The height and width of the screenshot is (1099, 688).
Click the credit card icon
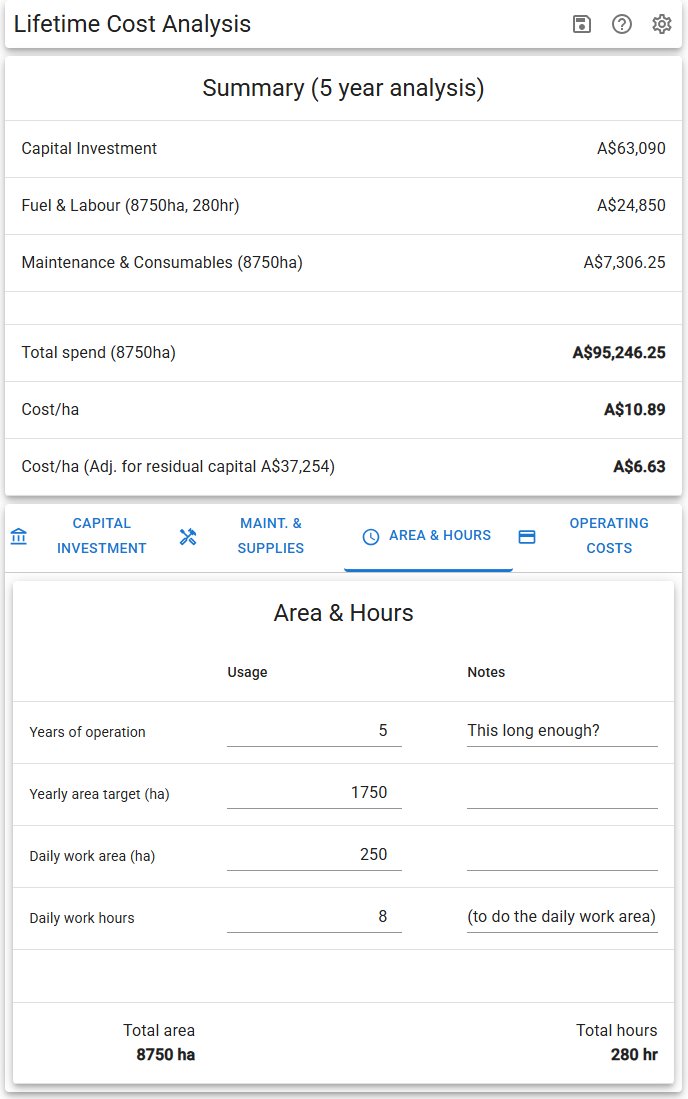coord(527,537)
